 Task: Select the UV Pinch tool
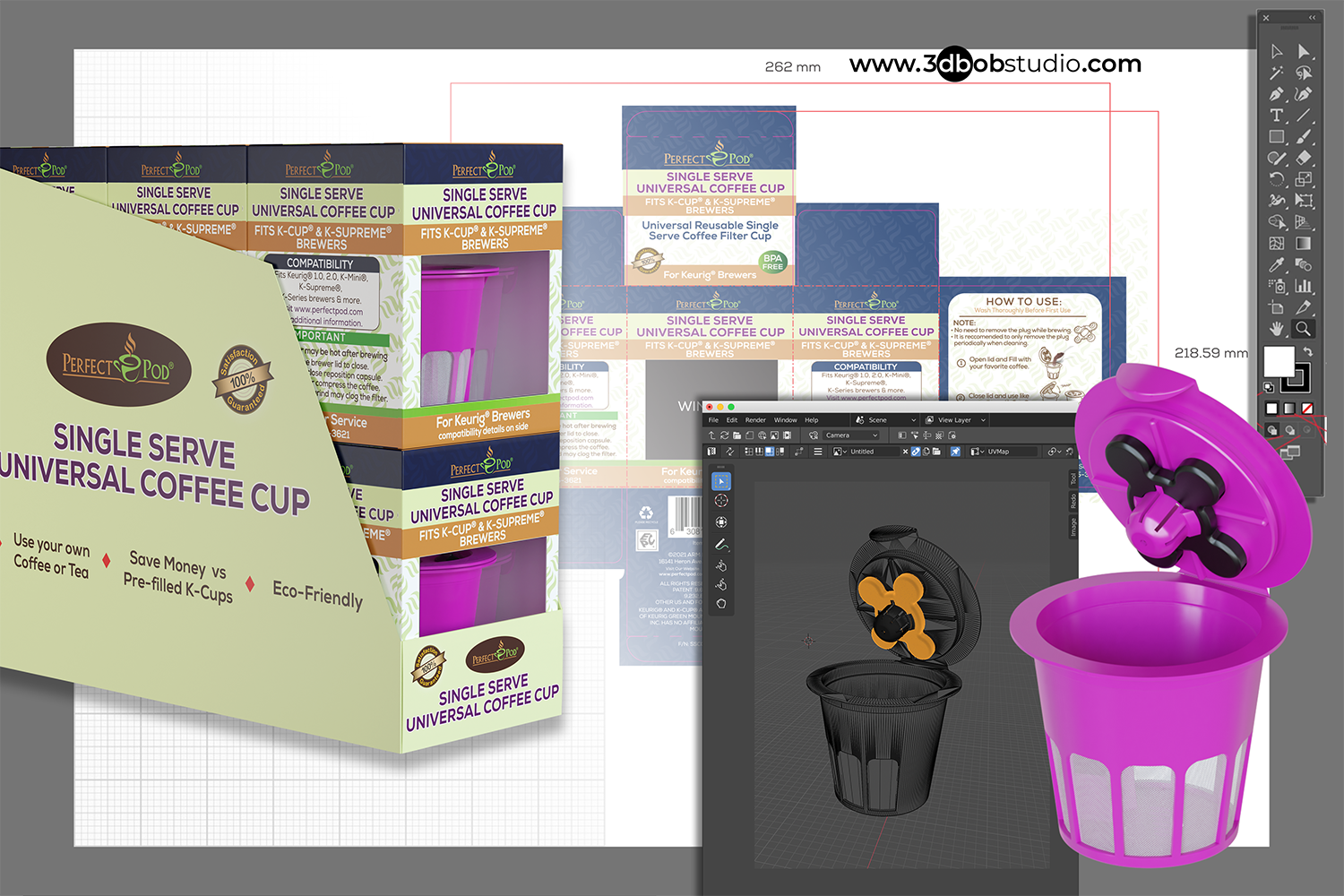[x=721, y=603]
